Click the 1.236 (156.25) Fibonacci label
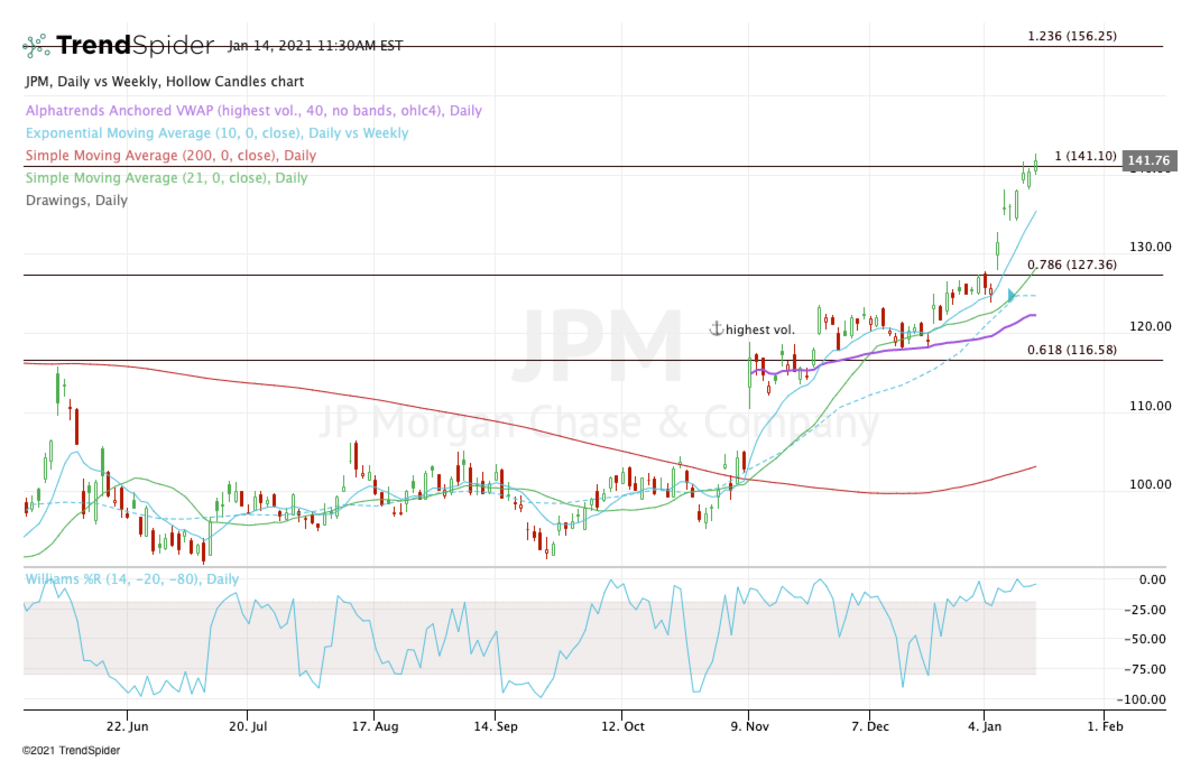Image resolution: width=1200 pixels, height=761 pixels. (x=1073, y=36)
